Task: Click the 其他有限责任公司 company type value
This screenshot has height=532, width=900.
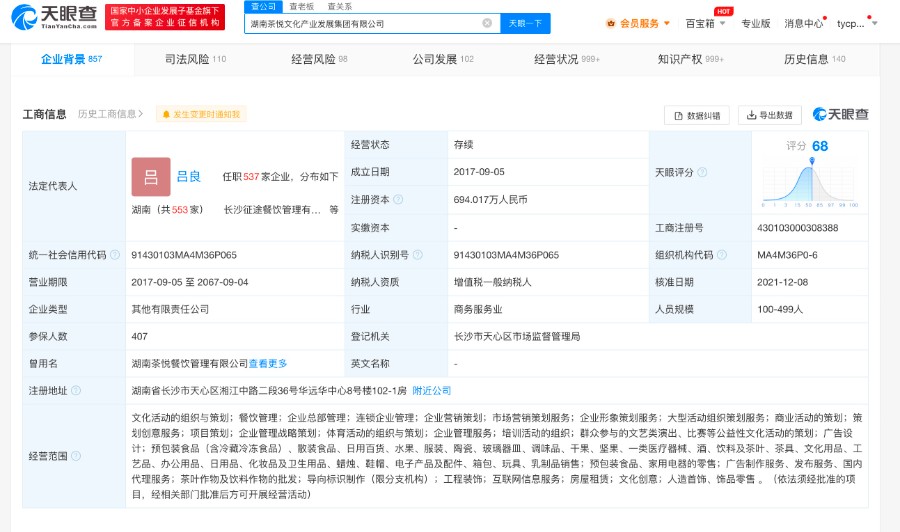Action: pyautogui.click(x=170, y=309)
